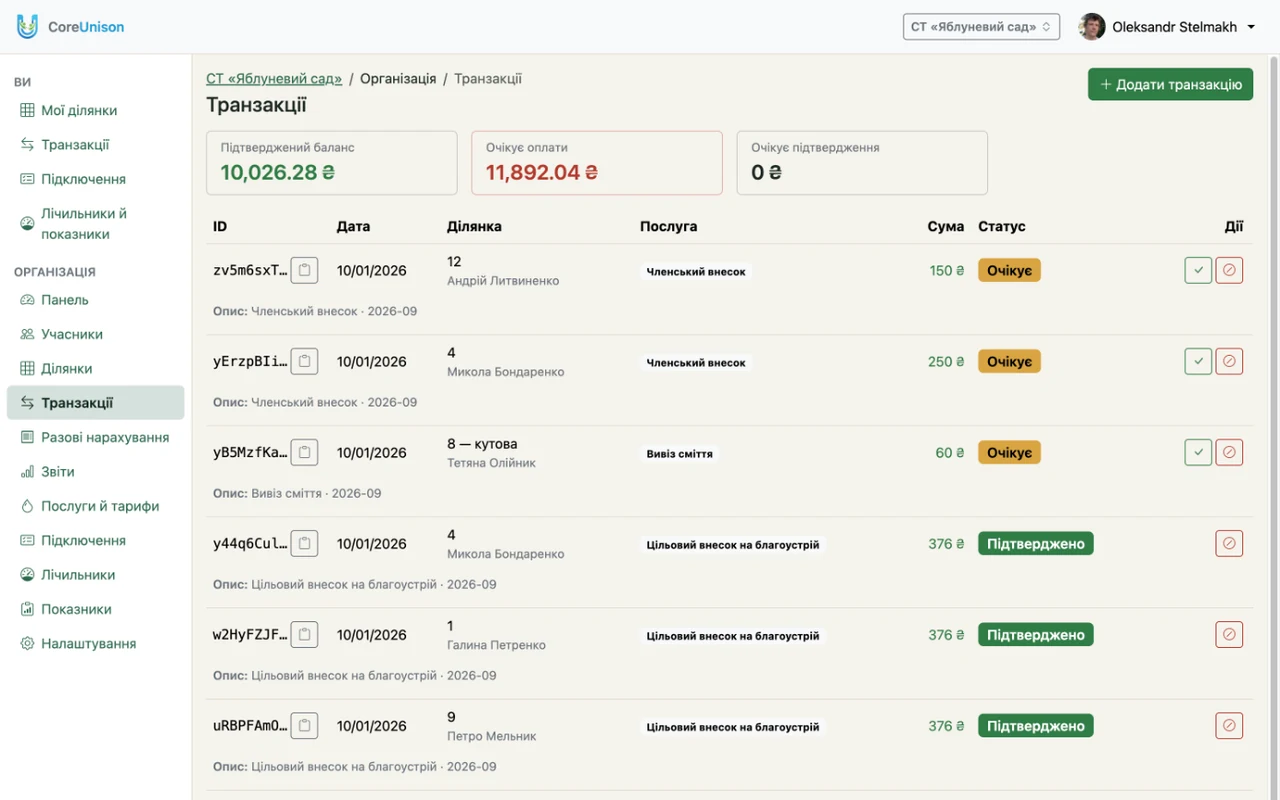Confirm the 150 ₴ transaction for plot 12
The width and height of the screenshot is (1280, 800).
click(1198, 270)
